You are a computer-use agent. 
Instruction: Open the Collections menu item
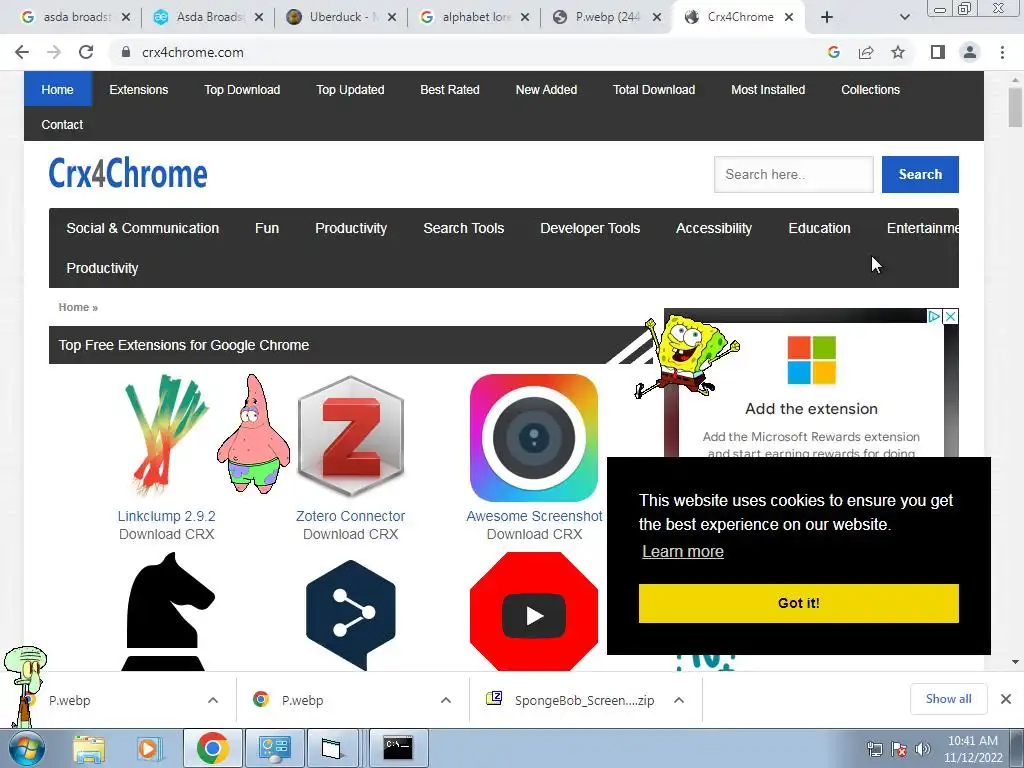(871, 89)
